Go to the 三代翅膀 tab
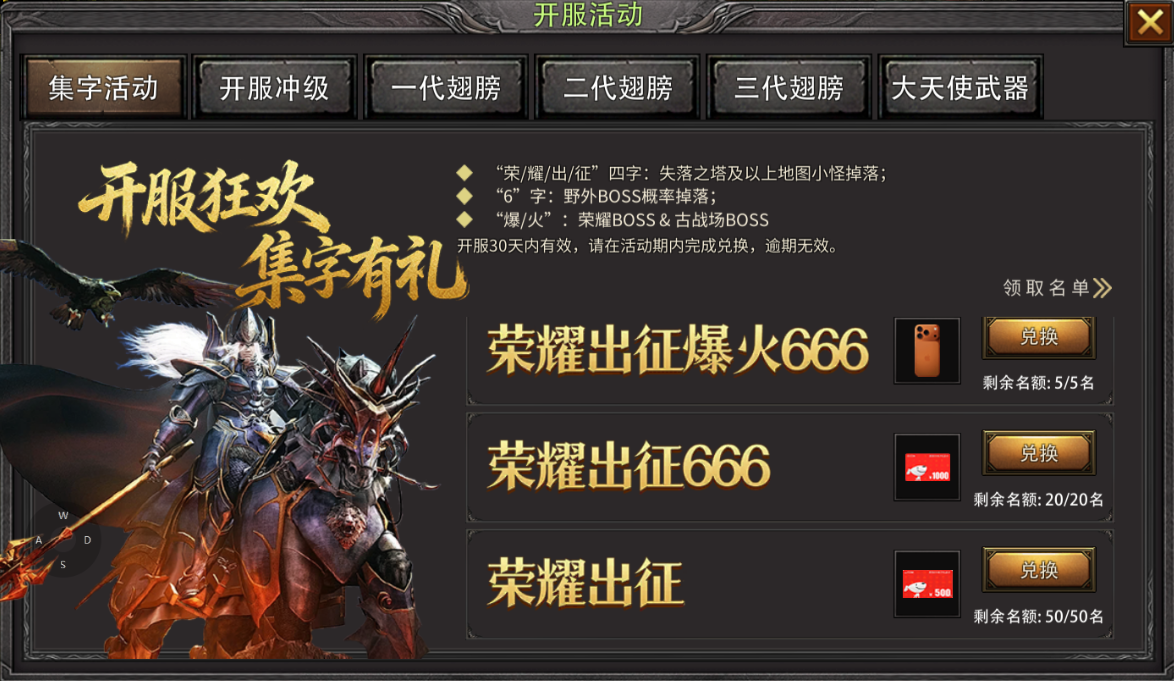The image size is (1174, 681). 788,88
